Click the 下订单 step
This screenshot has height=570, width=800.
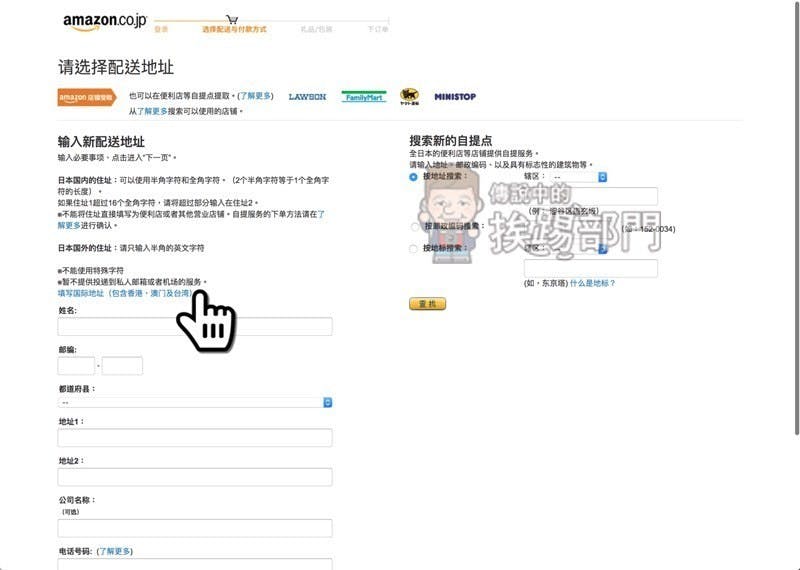378,30
